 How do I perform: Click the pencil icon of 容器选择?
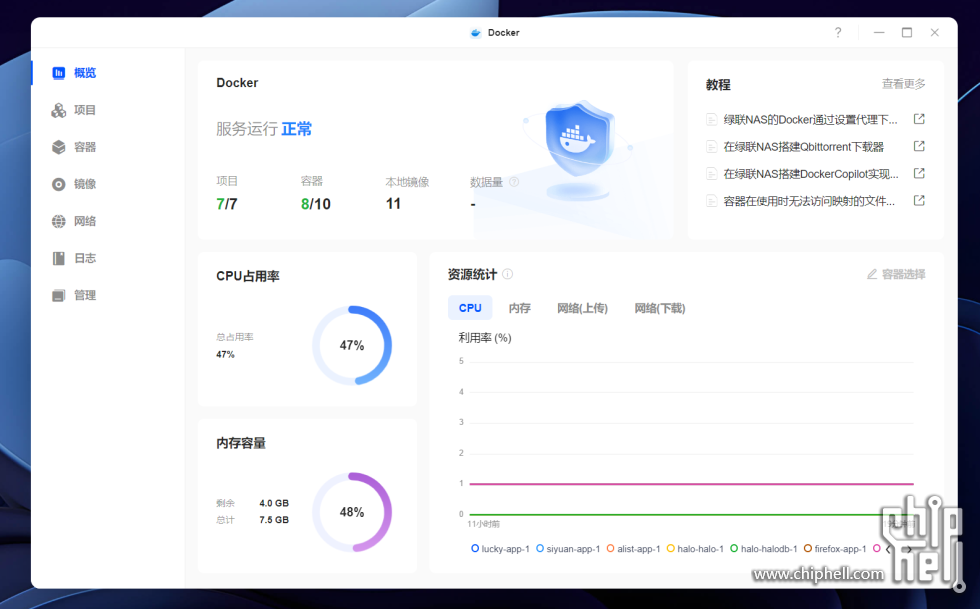(x=872, y=274)
